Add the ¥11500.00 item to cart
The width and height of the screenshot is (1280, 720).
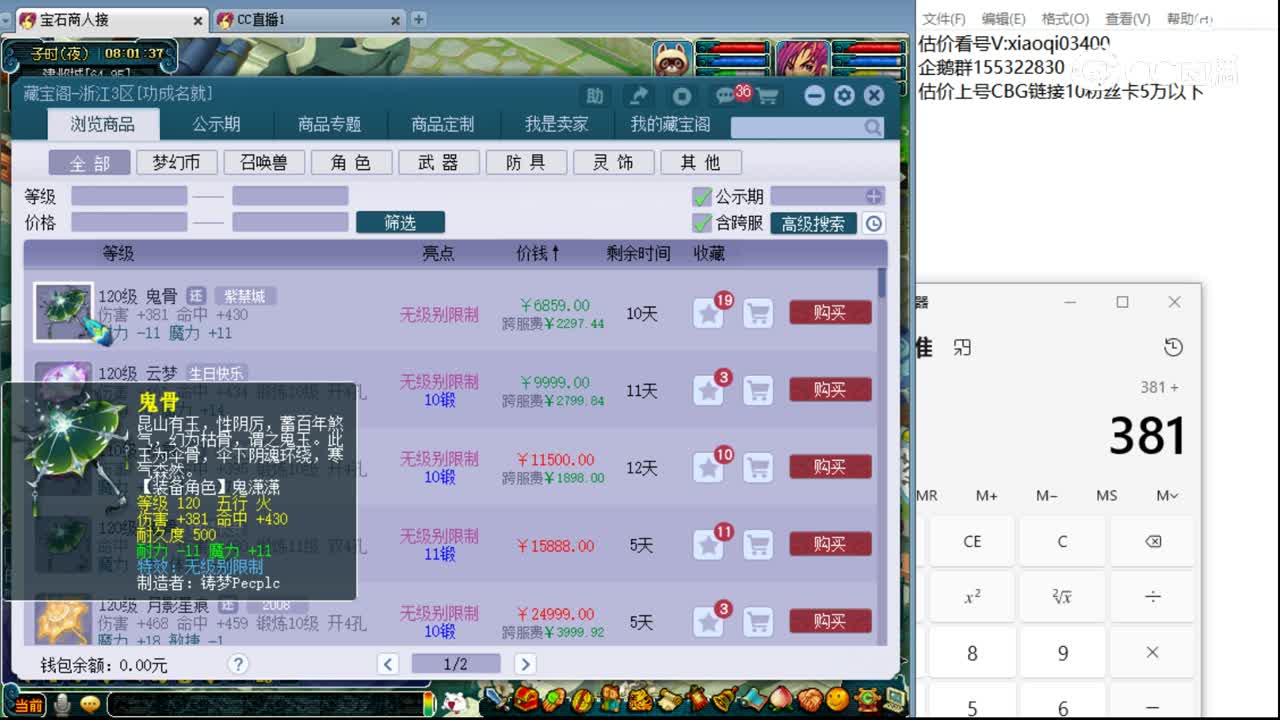[x=759, y=467]
